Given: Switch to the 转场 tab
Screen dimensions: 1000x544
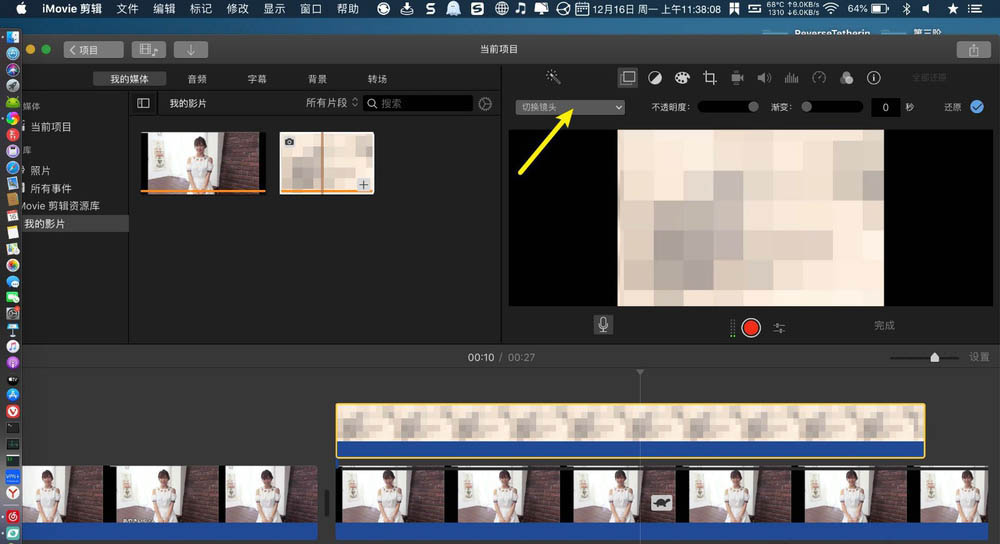Looking at the screenshot, I should pyautogui.click(x=377, y=78).
